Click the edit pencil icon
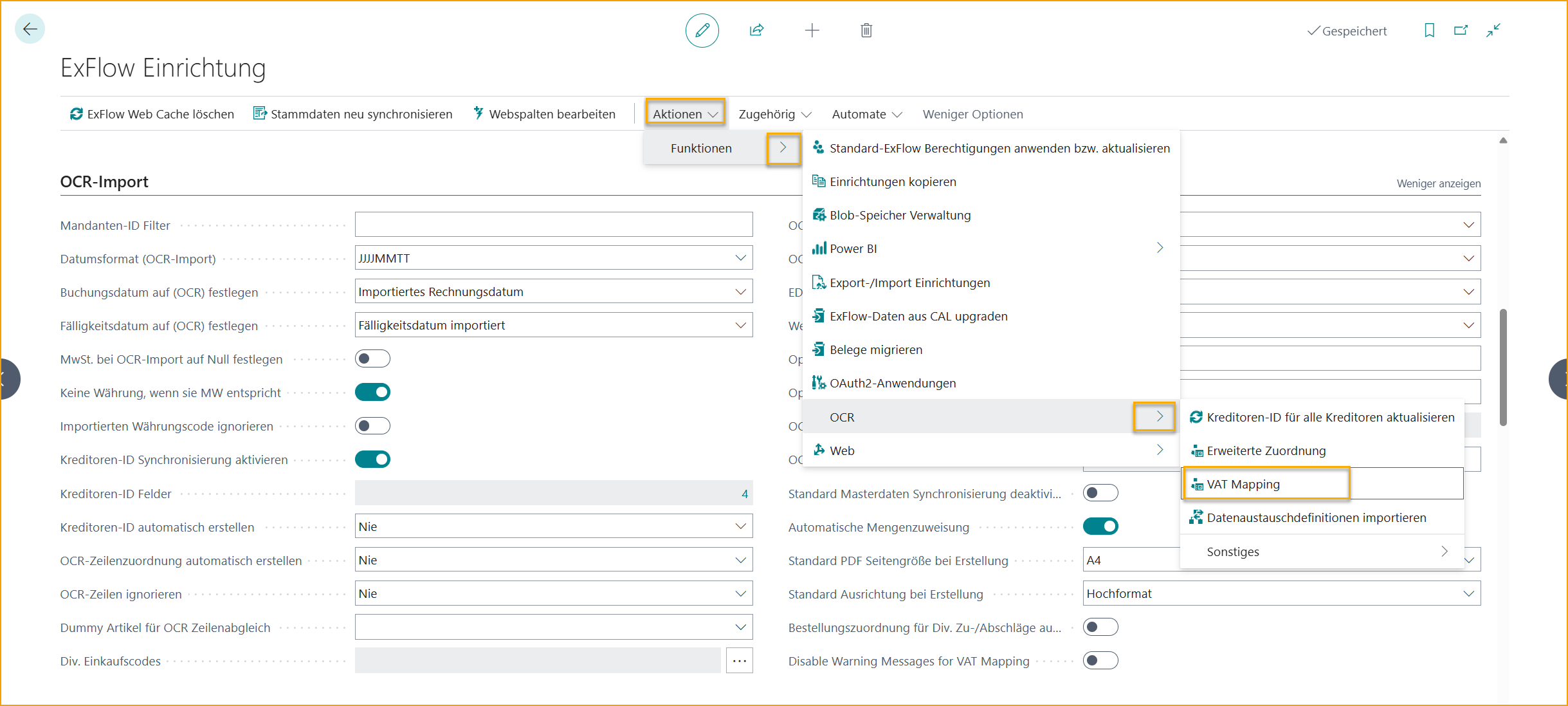The image size is (1568, 706). [x=702, y=30]
